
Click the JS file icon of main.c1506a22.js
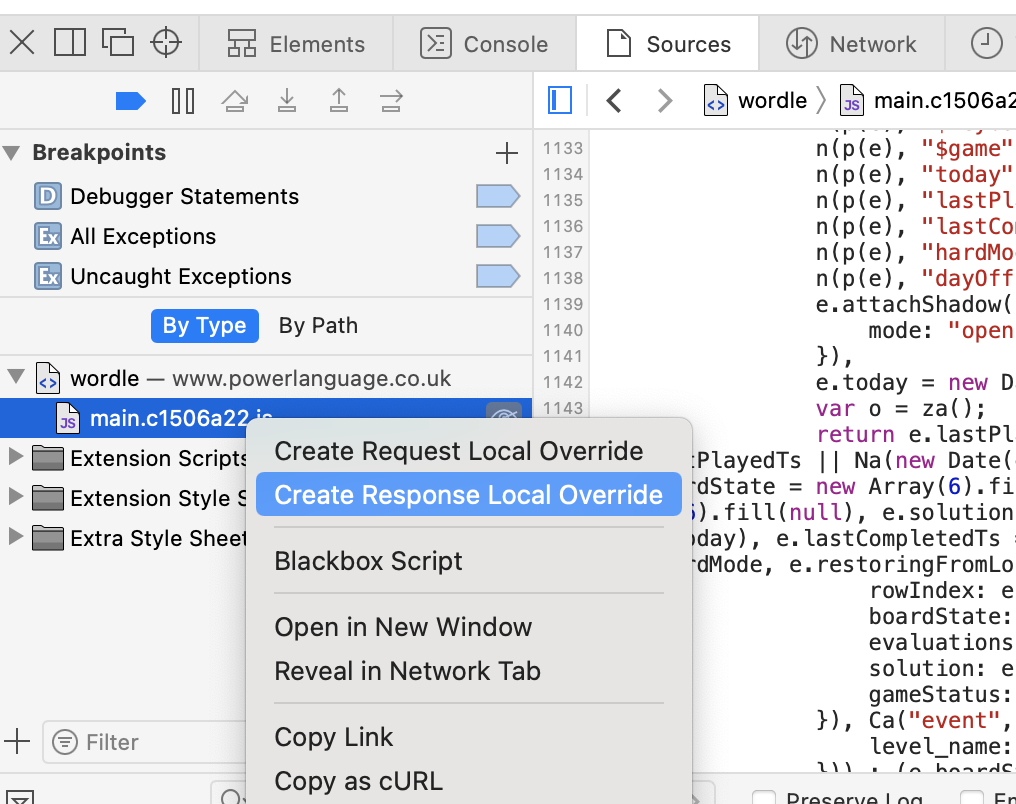point(67,419)
